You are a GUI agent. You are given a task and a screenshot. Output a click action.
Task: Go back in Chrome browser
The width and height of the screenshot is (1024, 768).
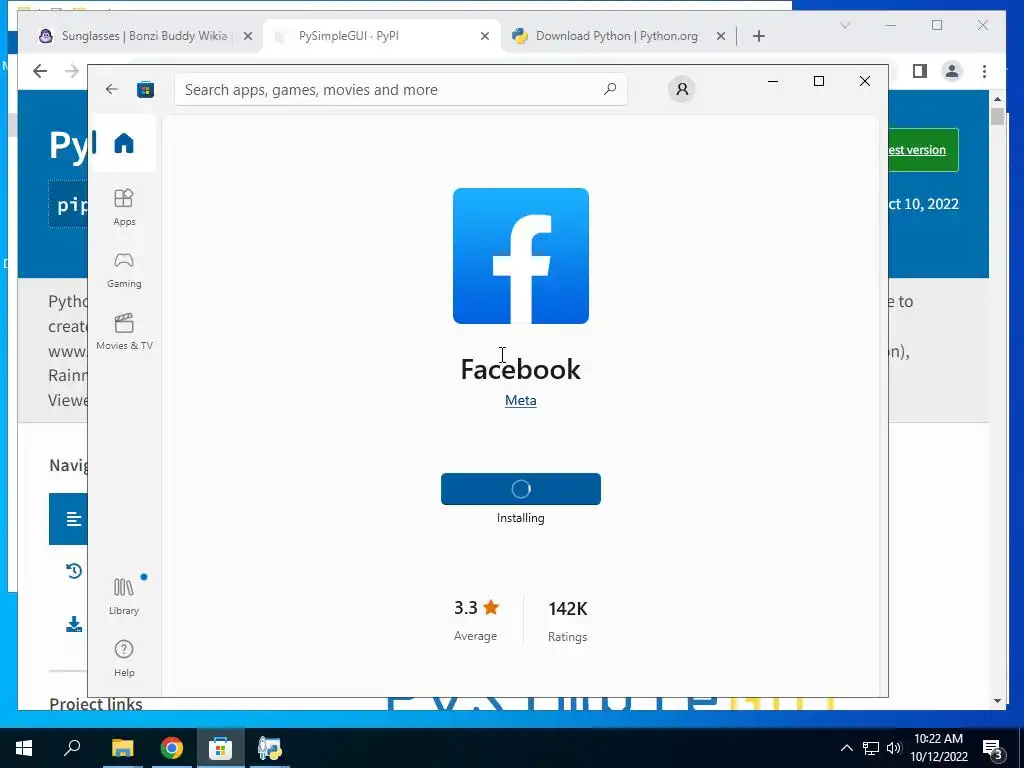coord(40,71)
